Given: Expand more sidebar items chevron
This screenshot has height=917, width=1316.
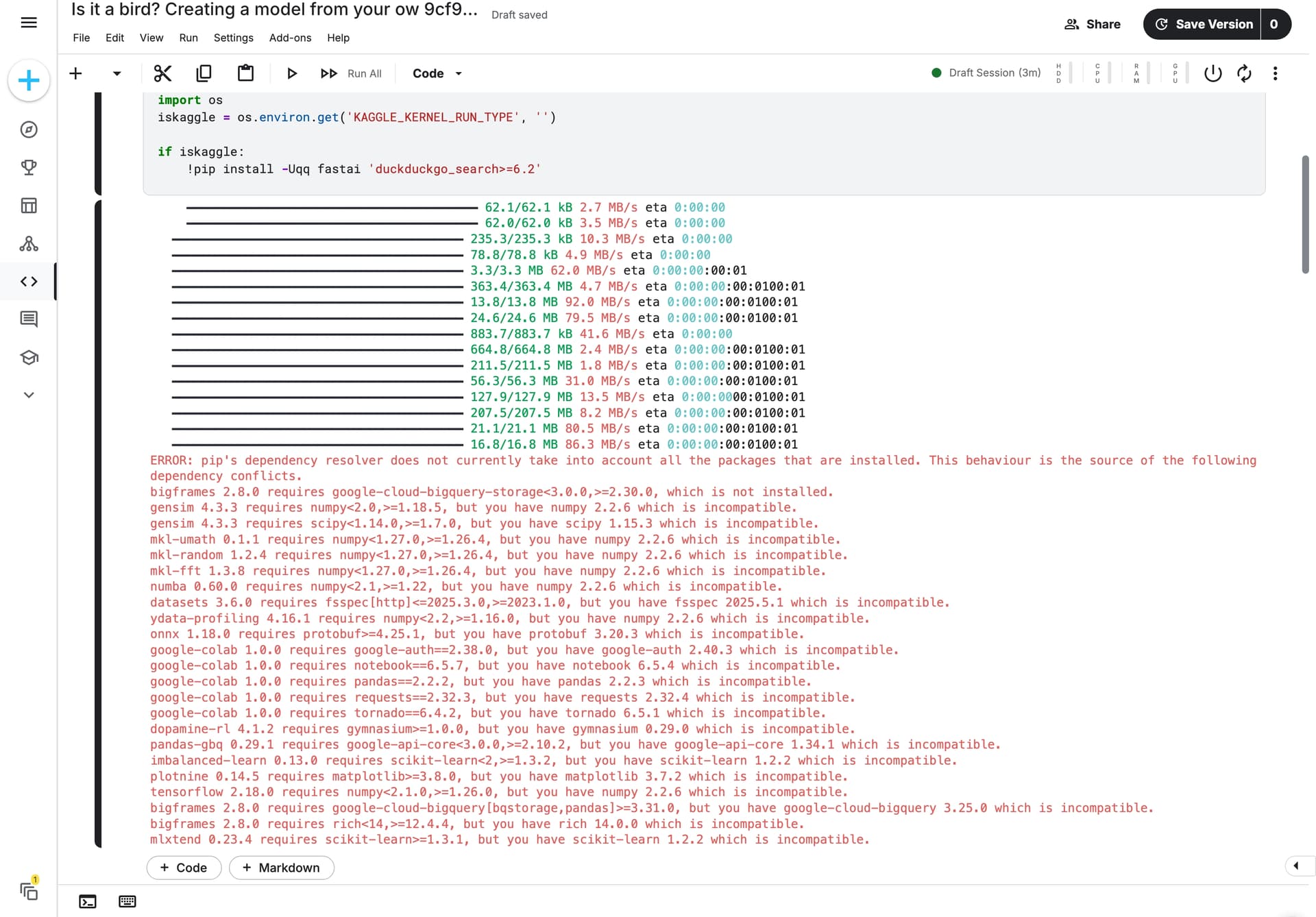Looking at the screenshot, I should pos(29,395).
